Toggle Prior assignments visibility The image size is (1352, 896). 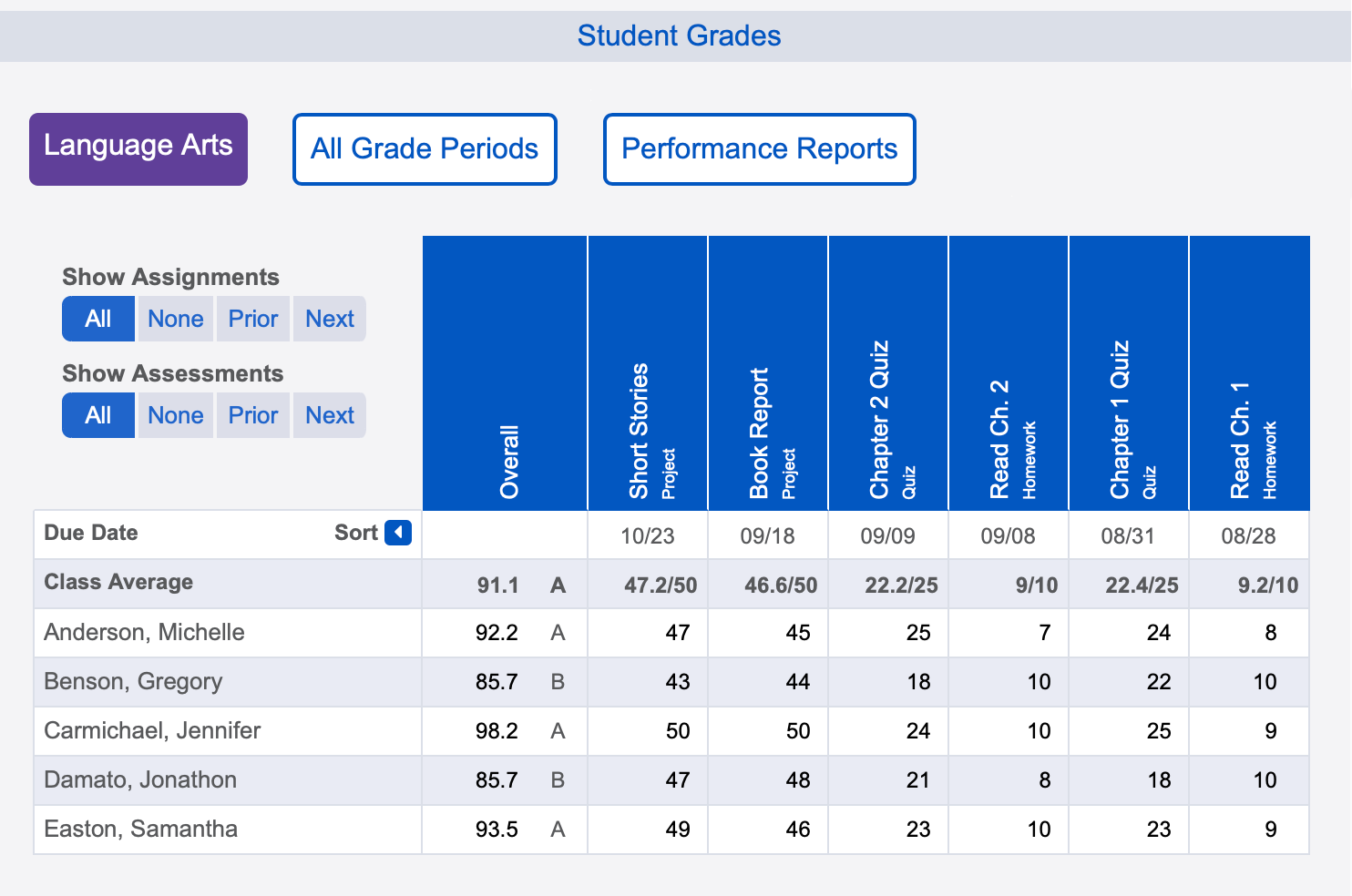(252, 319)
